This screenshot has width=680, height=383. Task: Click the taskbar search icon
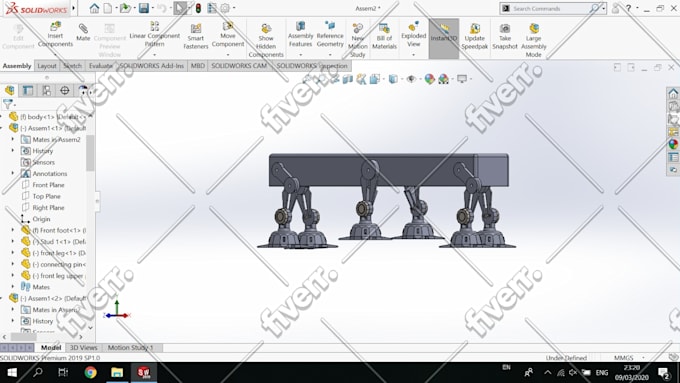[x=38, y=372]
